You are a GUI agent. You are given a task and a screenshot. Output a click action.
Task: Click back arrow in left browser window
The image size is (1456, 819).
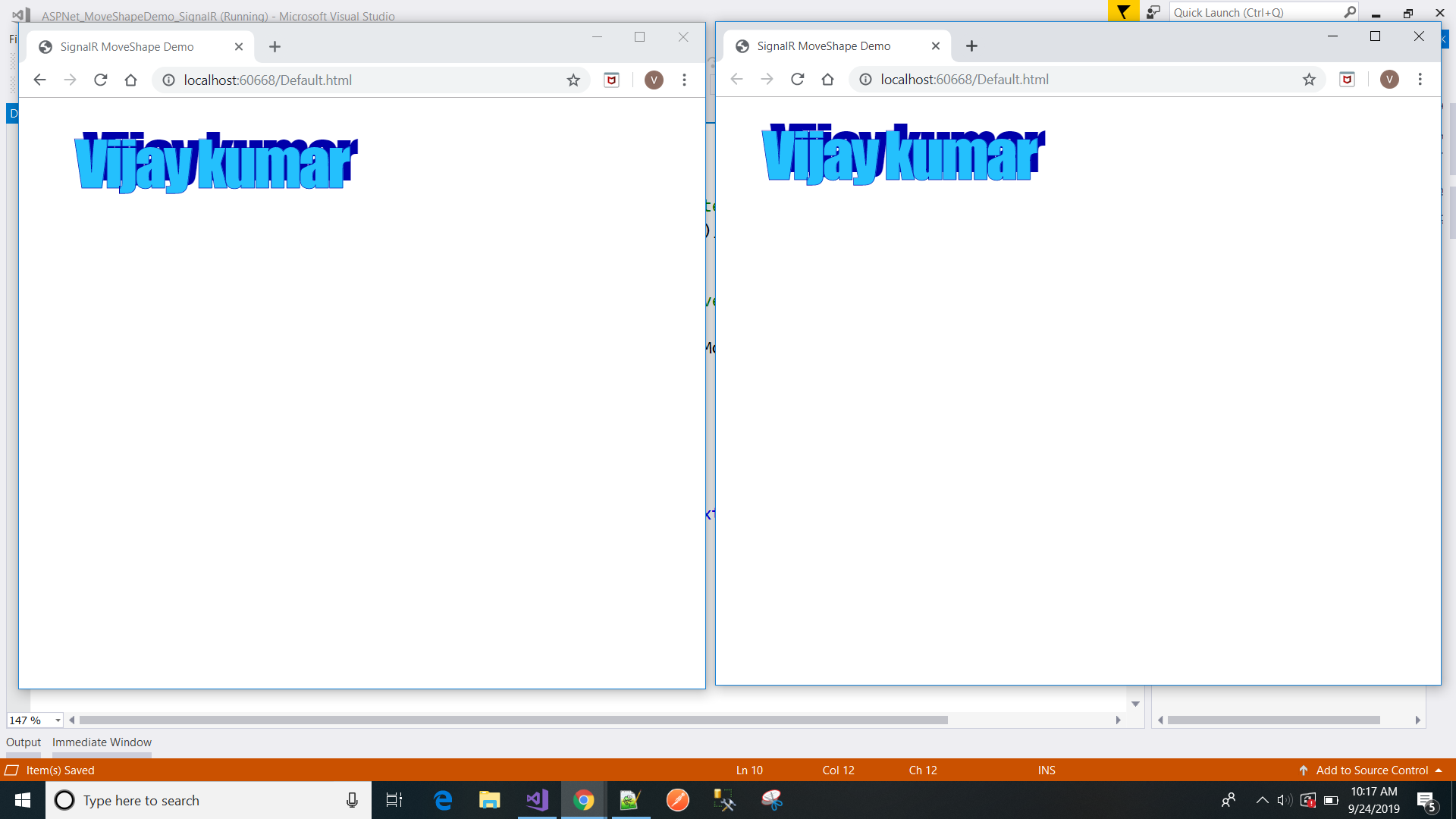coord(39,80)
